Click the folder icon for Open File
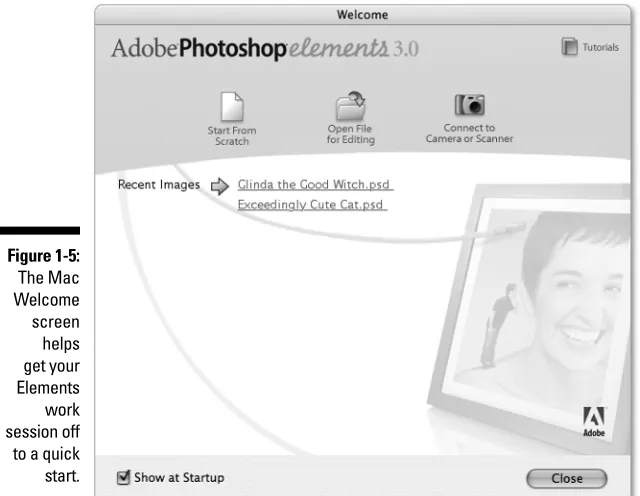The height and width of the screenshot is (496, 640). pos(350,106)
